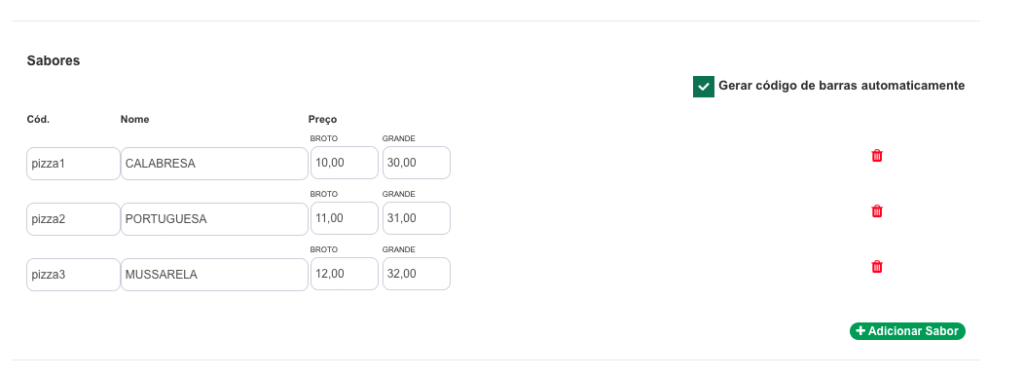This screenshot has height=377, width=1024.
Task: Click the Adicionar Sabor button
Action: point(907,331)
